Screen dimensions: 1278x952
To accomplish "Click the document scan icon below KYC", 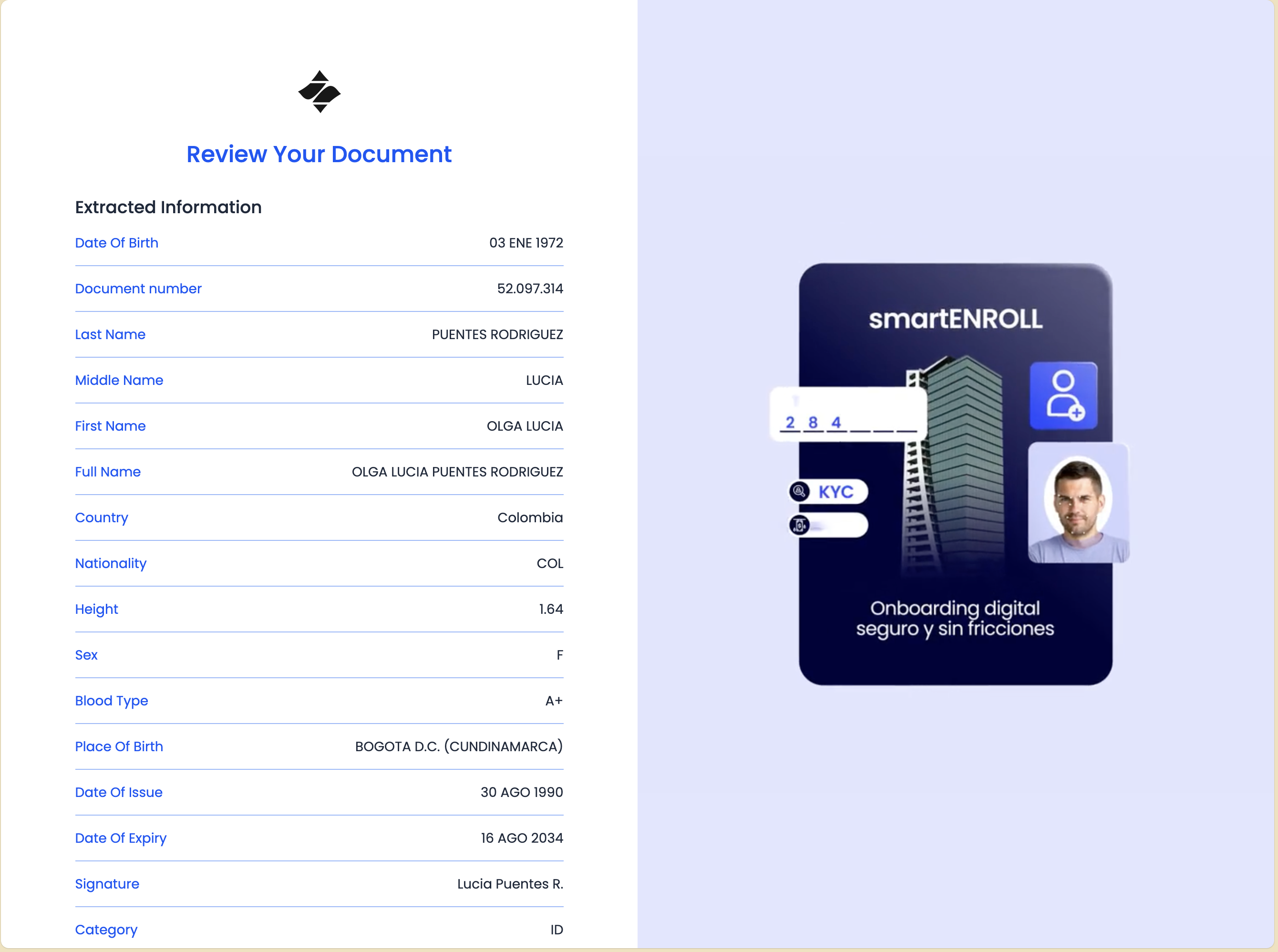I will 799,525.
